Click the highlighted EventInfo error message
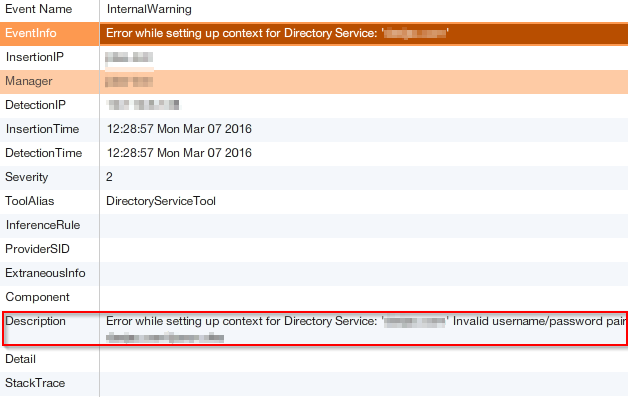Screen dimensions: 628x397 [x=277, y=33]
